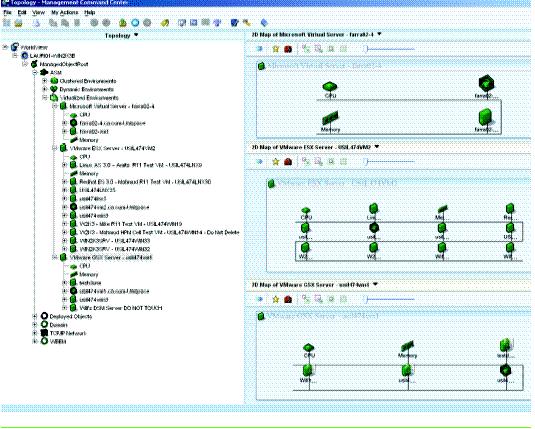Open the Help menu

pos(89,13)
